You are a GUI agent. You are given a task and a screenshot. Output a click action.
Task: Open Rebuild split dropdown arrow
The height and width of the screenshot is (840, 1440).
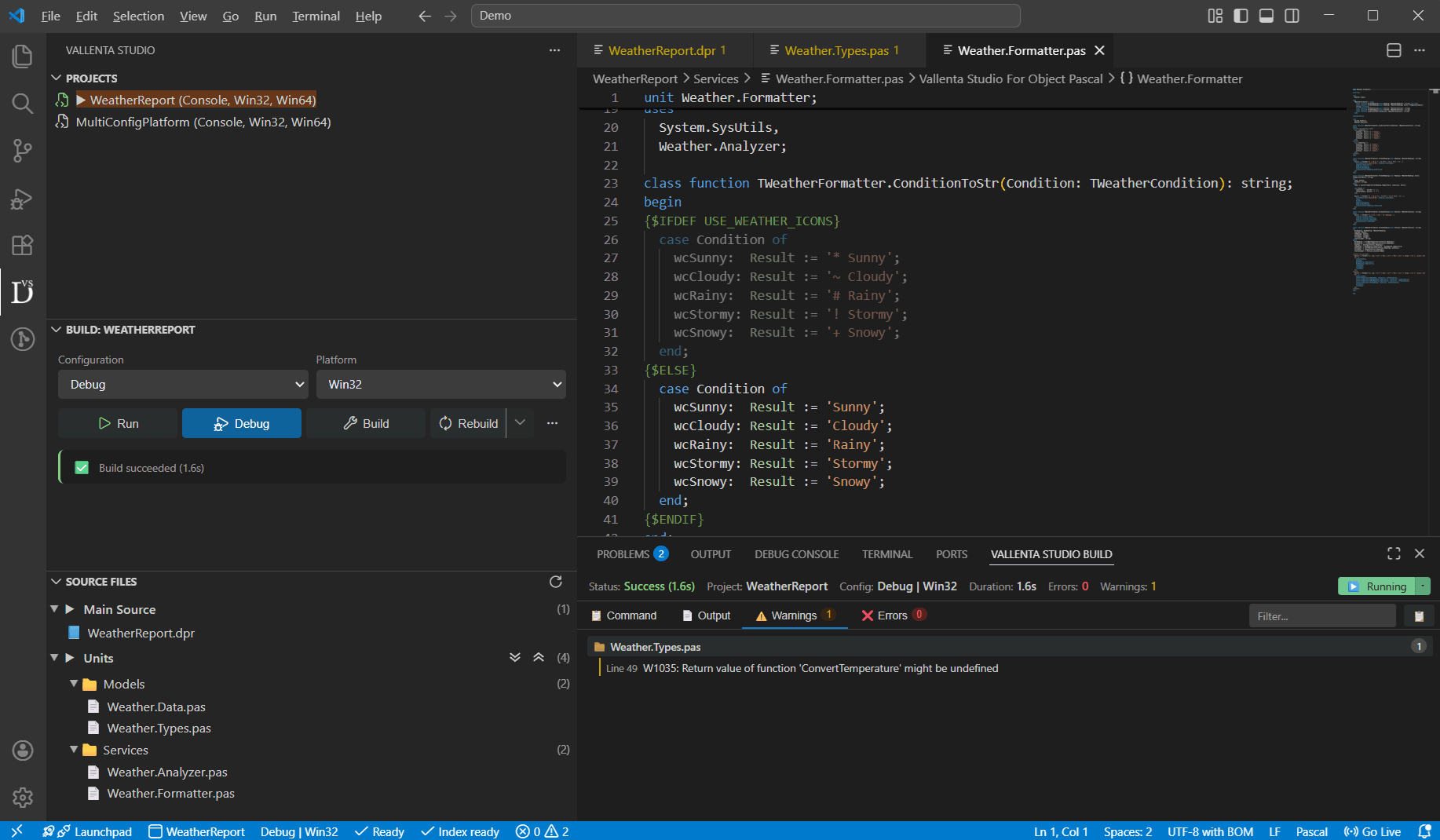pos(521,423)
